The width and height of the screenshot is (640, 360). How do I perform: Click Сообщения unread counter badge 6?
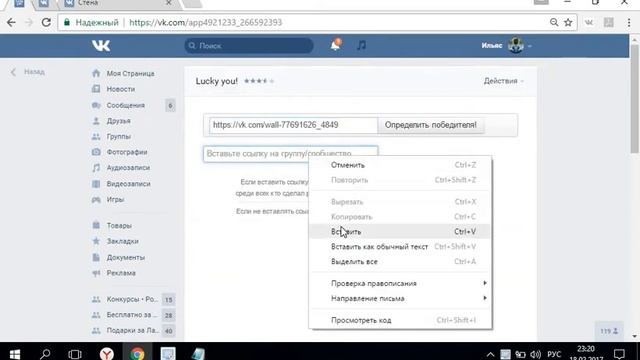point(170,106)
